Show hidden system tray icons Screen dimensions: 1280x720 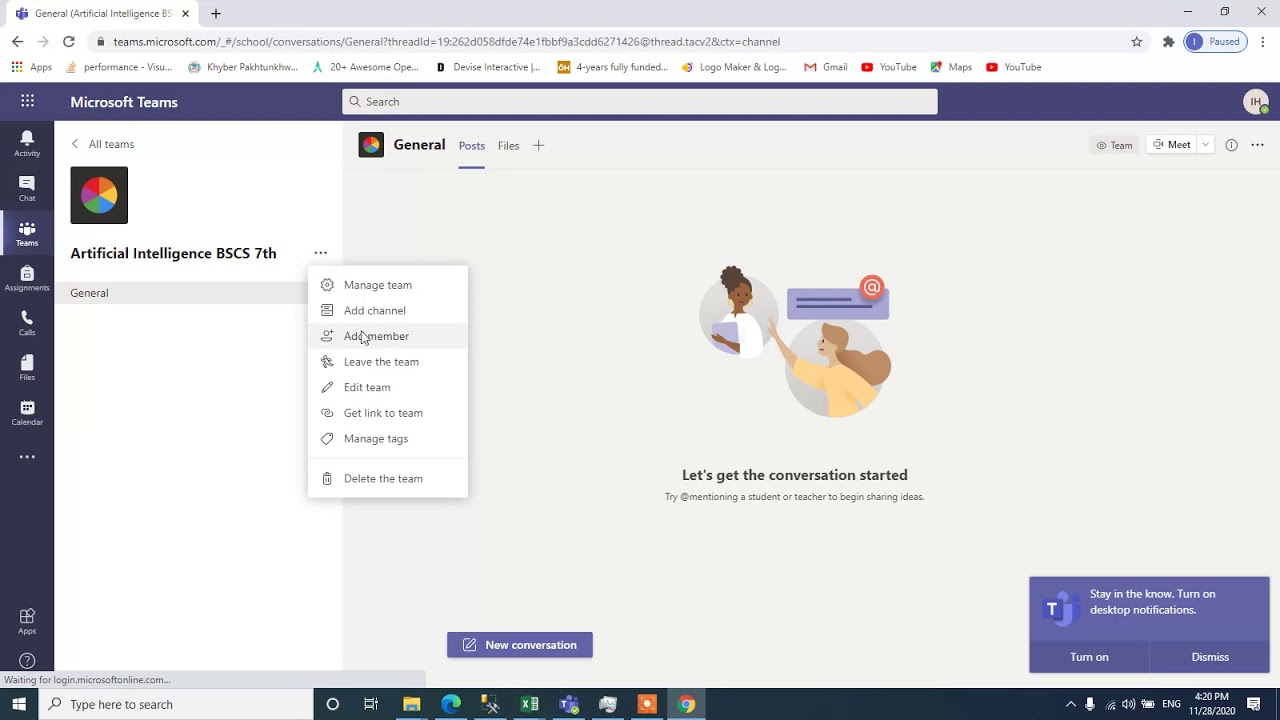1071,704
